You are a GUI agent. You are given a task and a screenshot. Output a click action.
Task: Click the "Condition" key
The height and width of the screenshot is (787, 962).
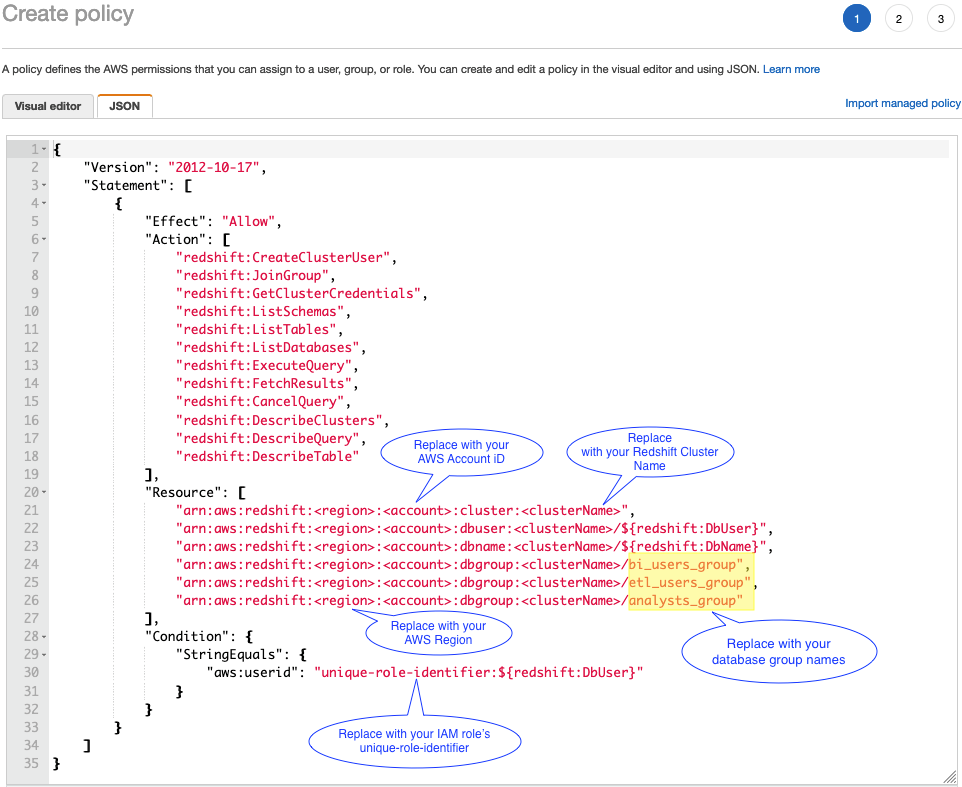[191, 636]
